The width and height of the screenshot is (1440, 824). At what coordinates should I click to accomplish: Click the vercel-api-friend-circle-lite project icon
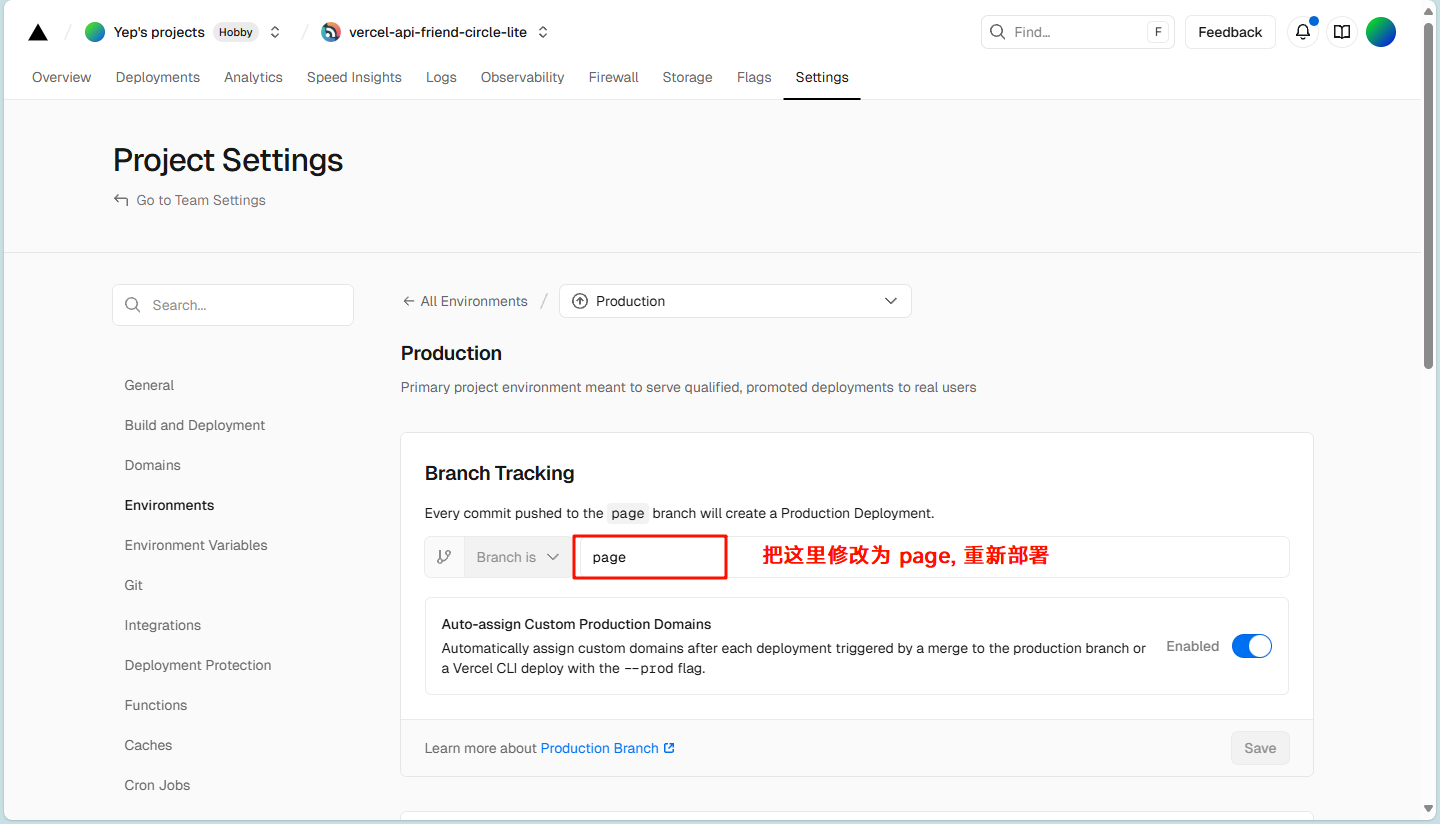(331, 32)
